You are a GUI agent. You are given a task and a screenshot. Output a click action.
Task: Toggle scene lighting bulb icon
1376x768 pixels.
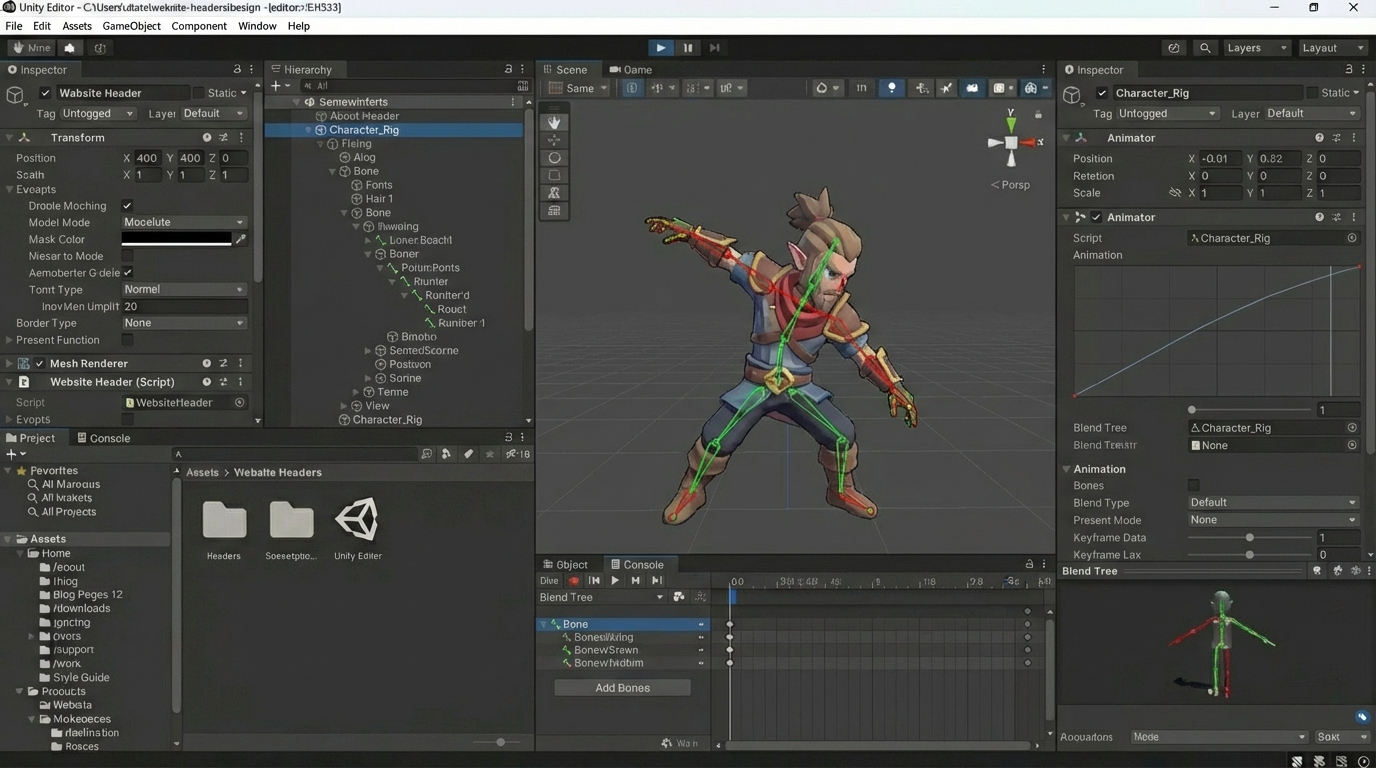[891, 88]
